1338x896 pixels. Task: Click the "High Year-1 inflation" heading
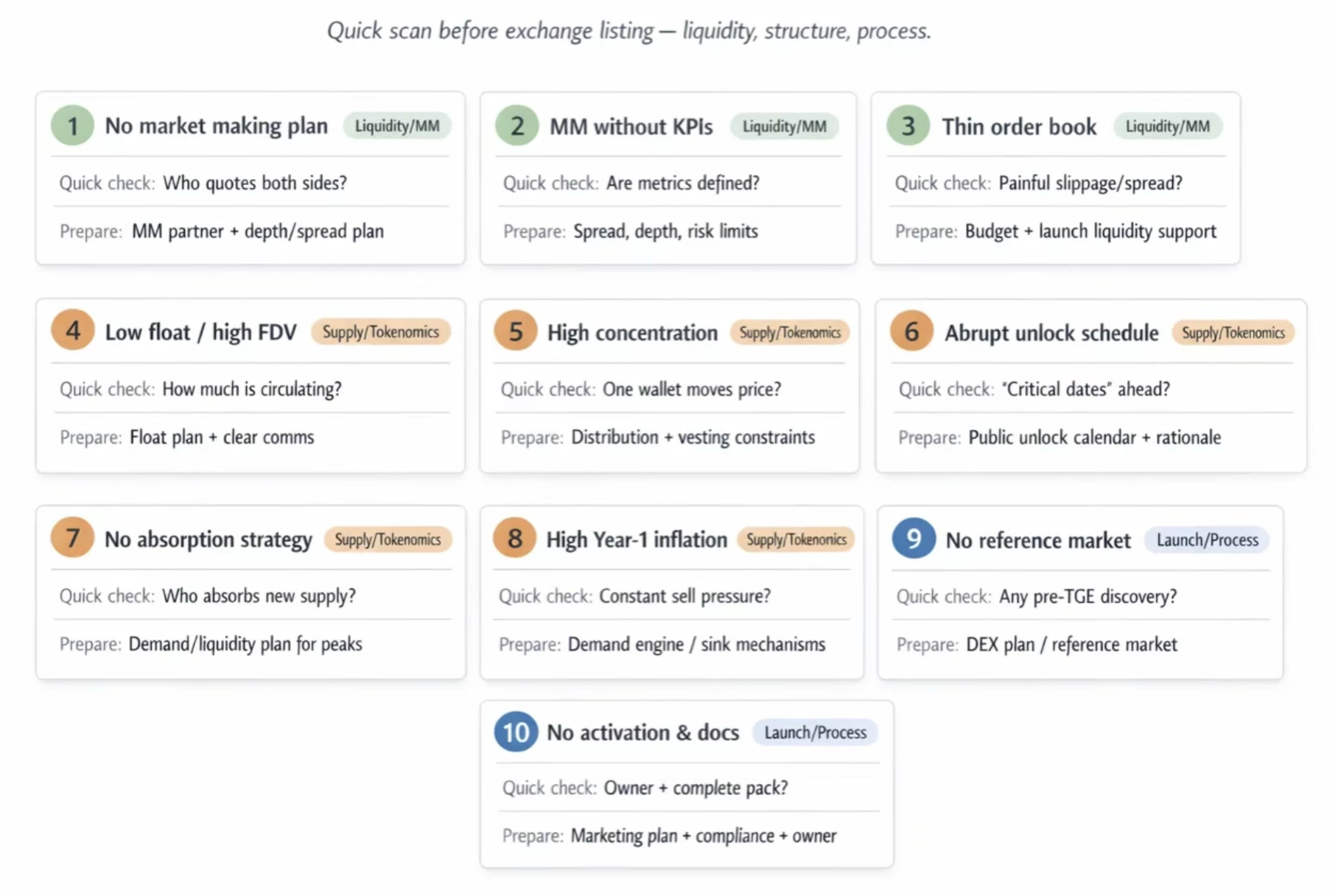click(636, 540)
